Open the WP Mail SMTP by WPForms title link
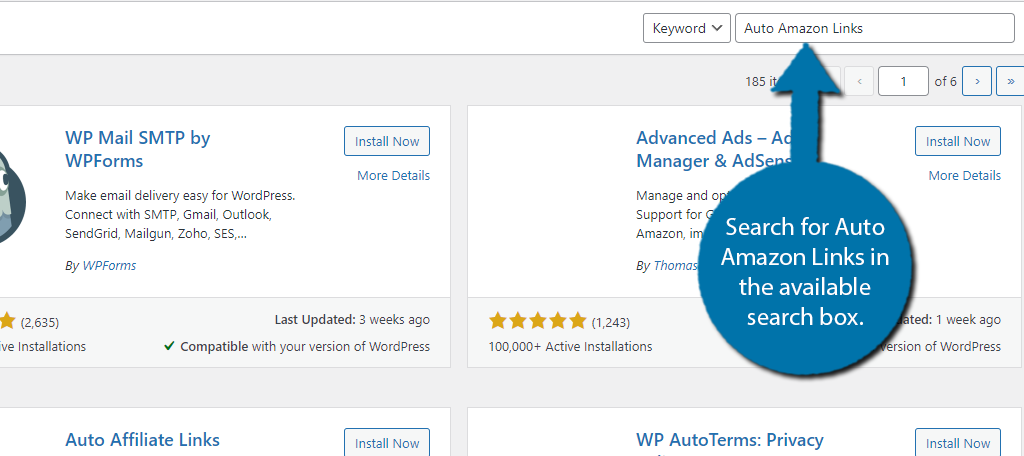Viewport: 1024px width, 456px height. (x=138, y=149)
